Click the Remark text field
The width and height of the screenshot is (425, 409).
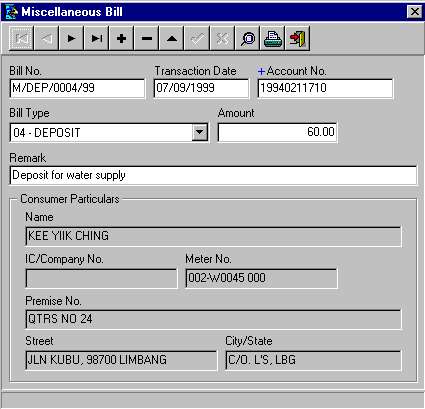(213, 175)
